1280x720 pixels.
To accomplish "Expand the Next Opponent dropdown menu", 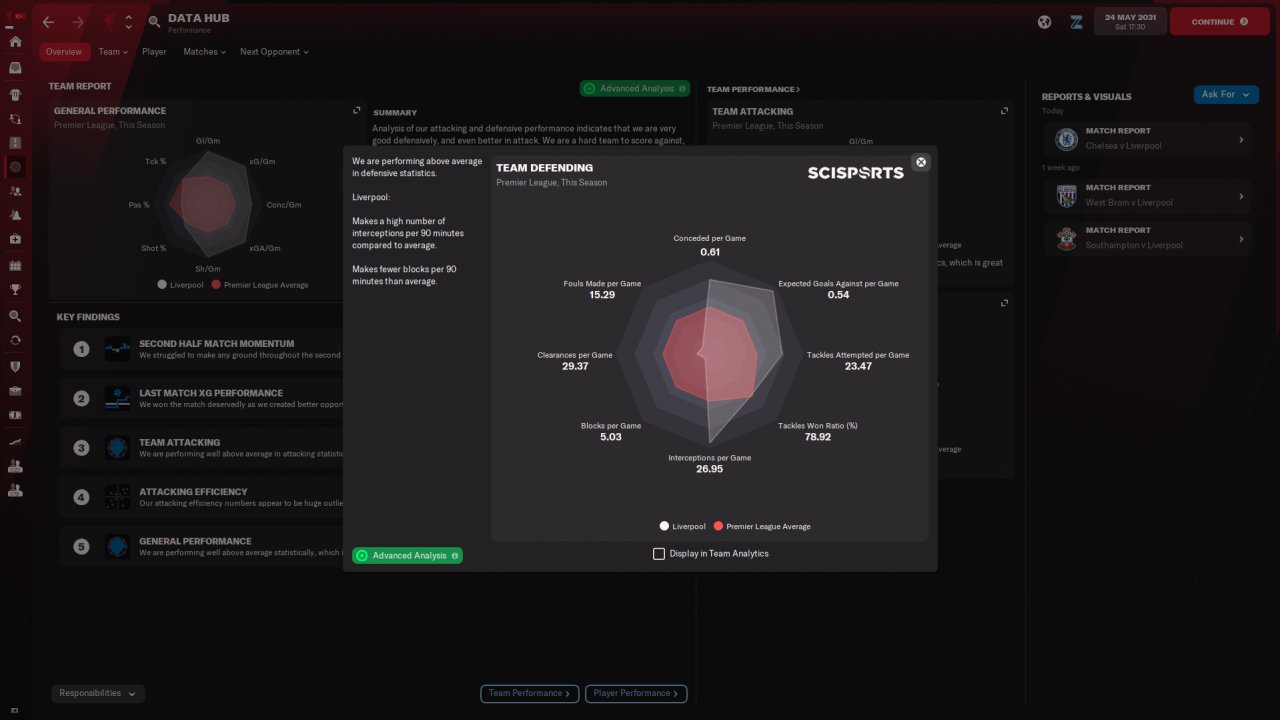I will (274, 52).
